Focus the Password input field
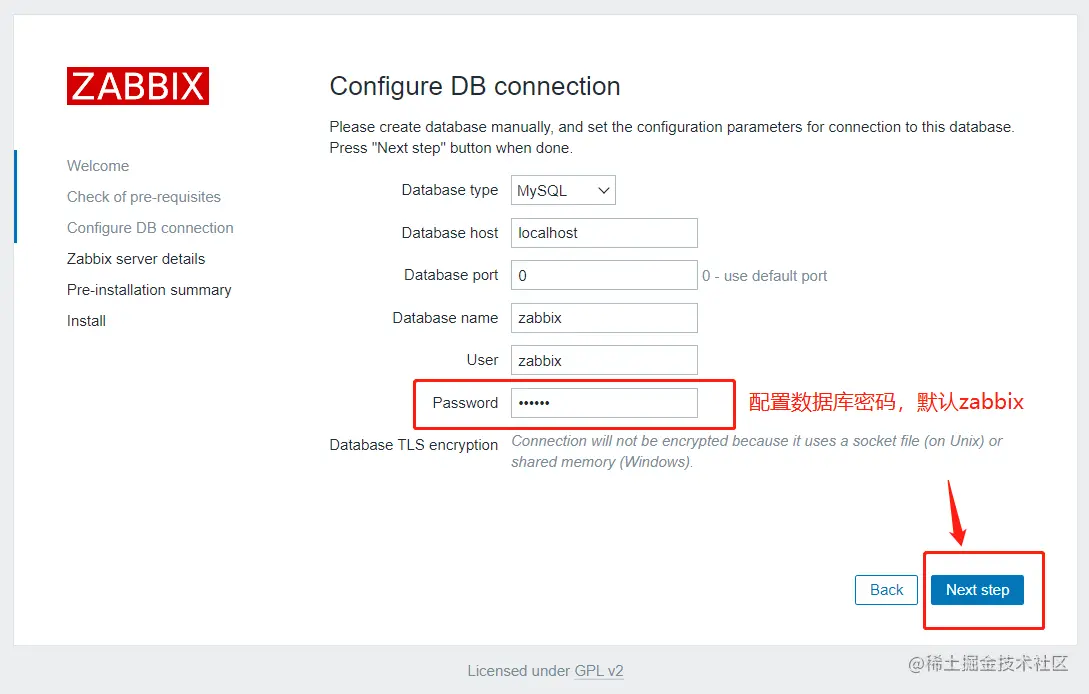1089x694 pixels. (604, 403)
